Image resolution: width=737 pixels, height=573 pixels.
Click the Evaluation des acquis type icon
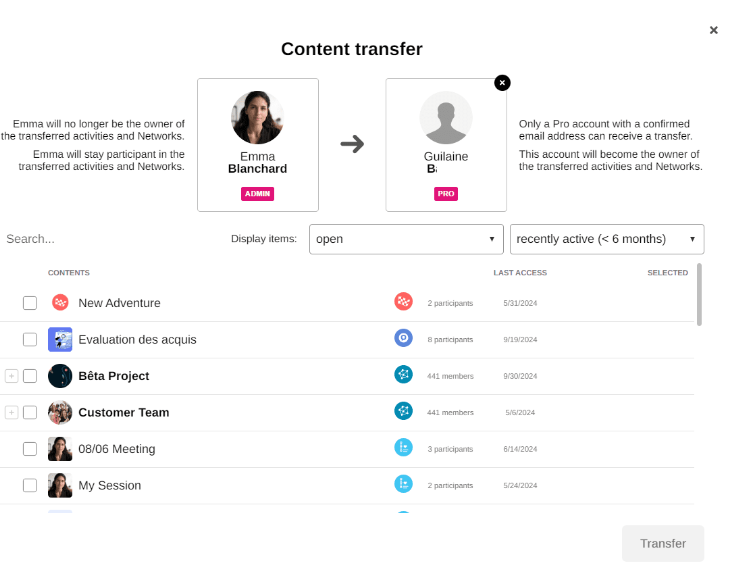403,338
